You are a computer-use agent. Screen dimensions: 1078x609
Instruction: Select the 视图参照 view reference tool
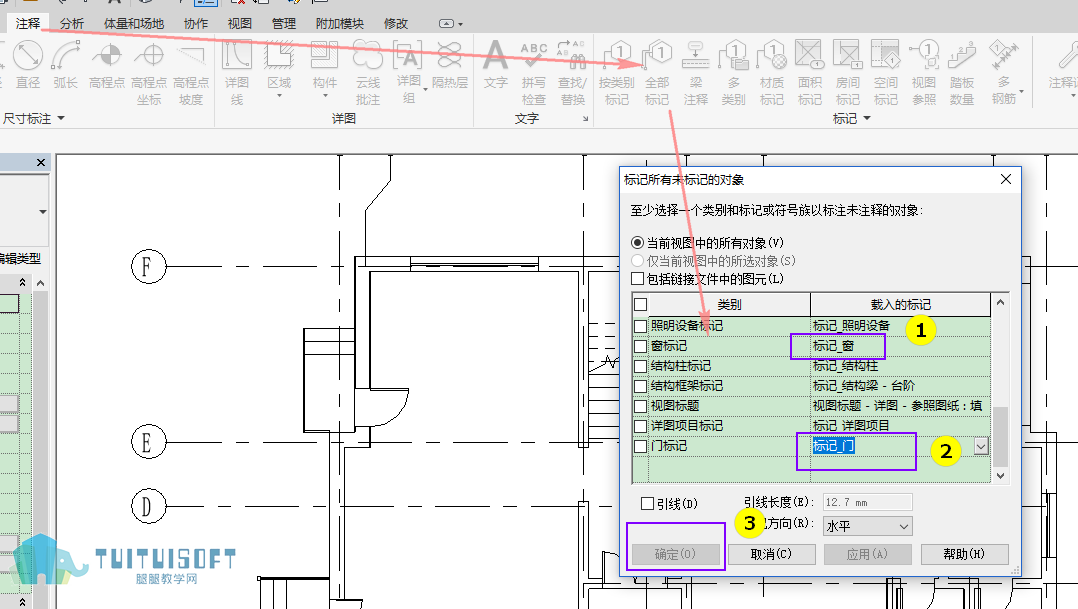[923, 72]
